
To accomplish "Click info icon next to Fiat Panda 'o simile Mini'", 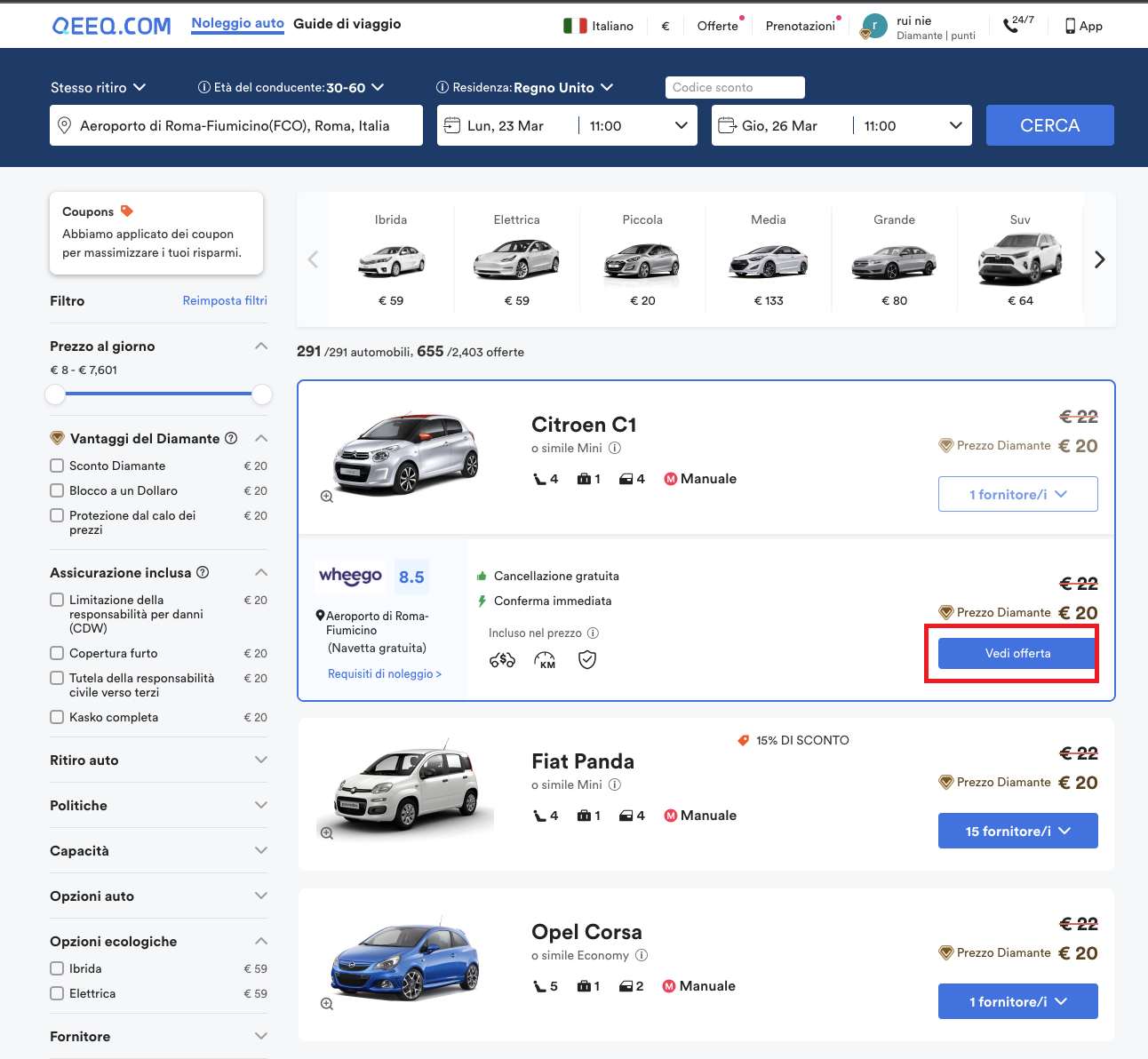I will 615,784.
